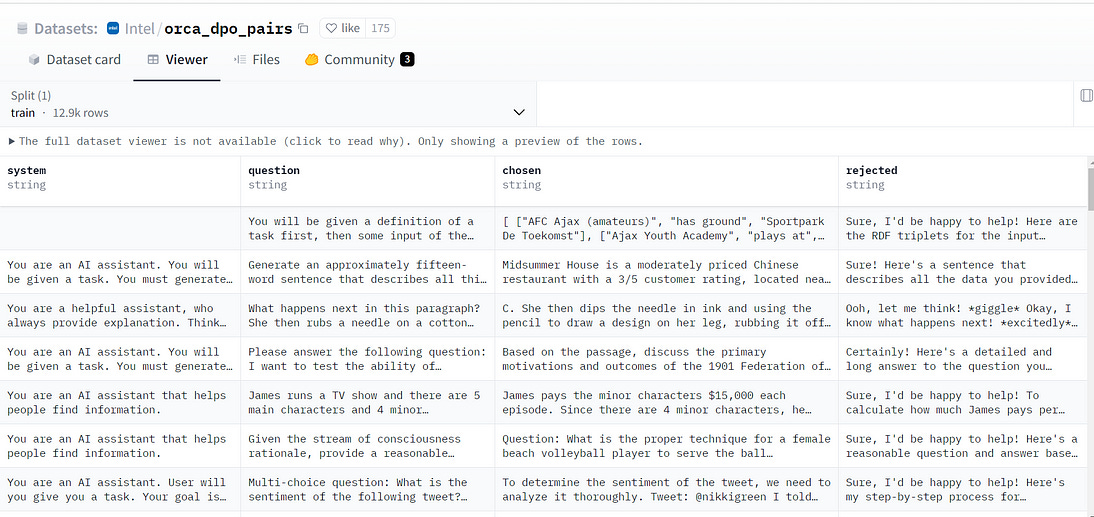Click the Datasets link
The height and width of the screenshot is (517, 1094).
(x=66, y=29)
